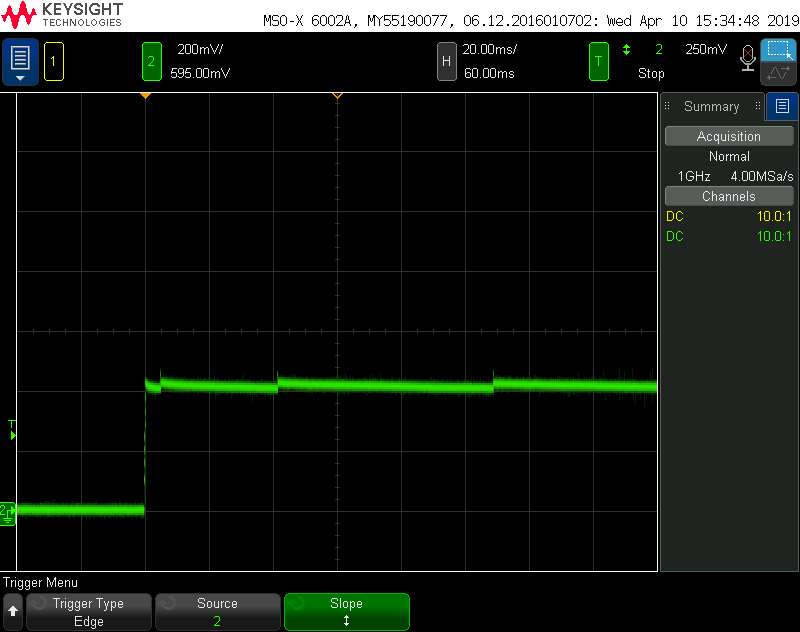The image size is (800, 632).
Task: Select the zoom box selection tool icon
Action: point(778,50)
